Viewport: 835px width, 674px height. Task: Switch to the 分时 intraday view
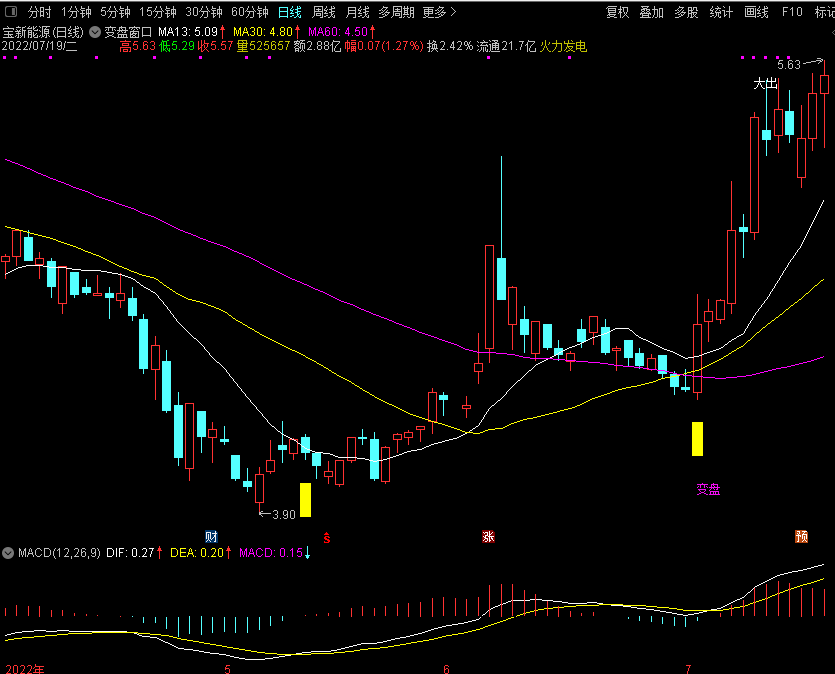pyautogui.click(x=39, y=12)
